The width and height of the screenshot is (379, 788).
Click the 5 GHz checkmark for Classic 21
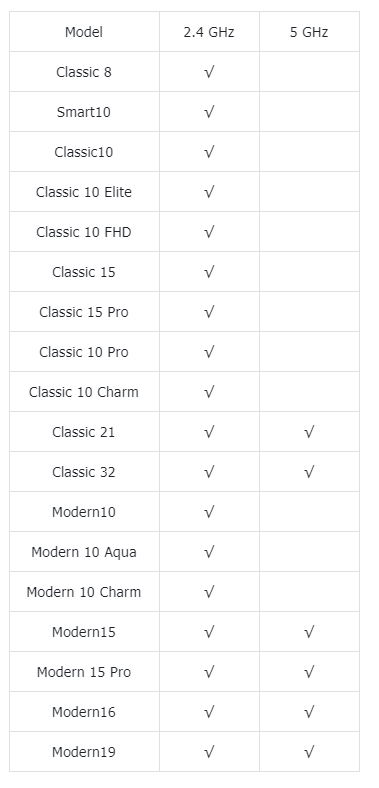309,432
